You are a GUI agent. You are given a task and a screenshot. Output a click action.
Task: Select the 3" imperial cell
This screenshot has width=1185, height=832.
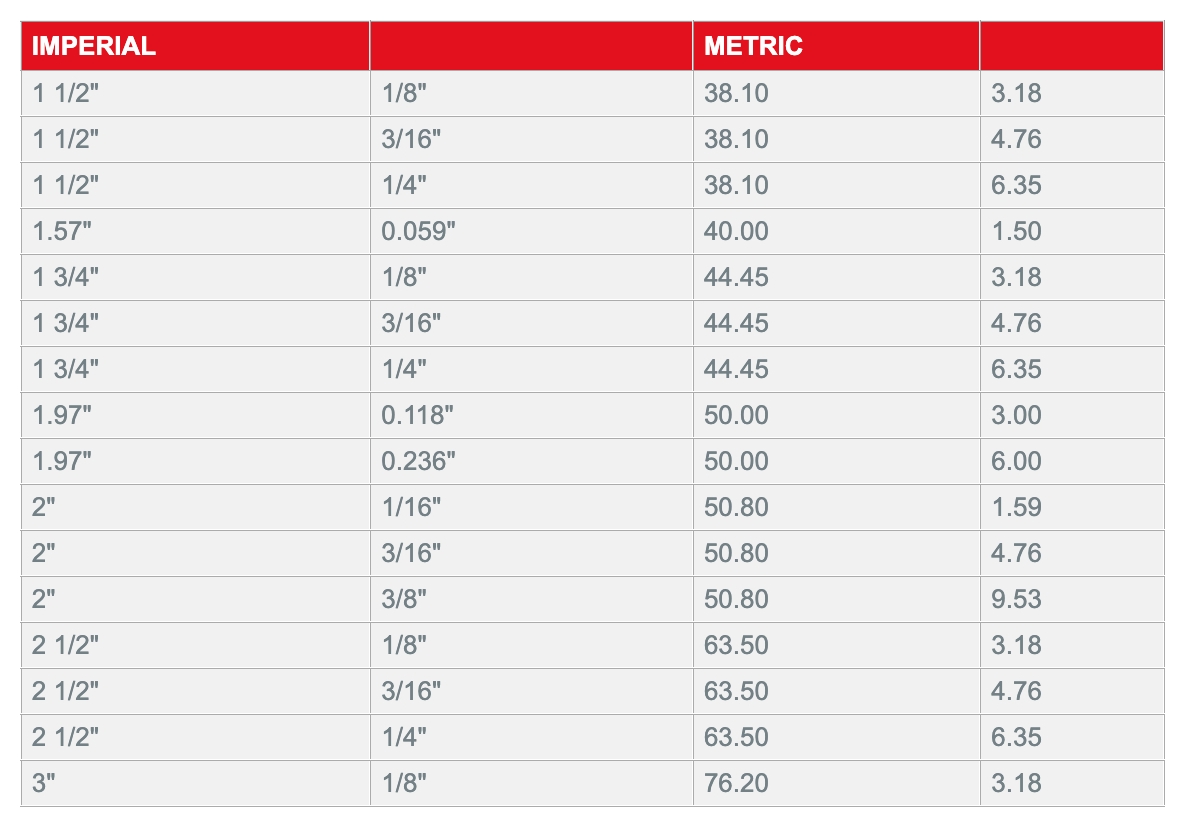click(x=195, y=784)
